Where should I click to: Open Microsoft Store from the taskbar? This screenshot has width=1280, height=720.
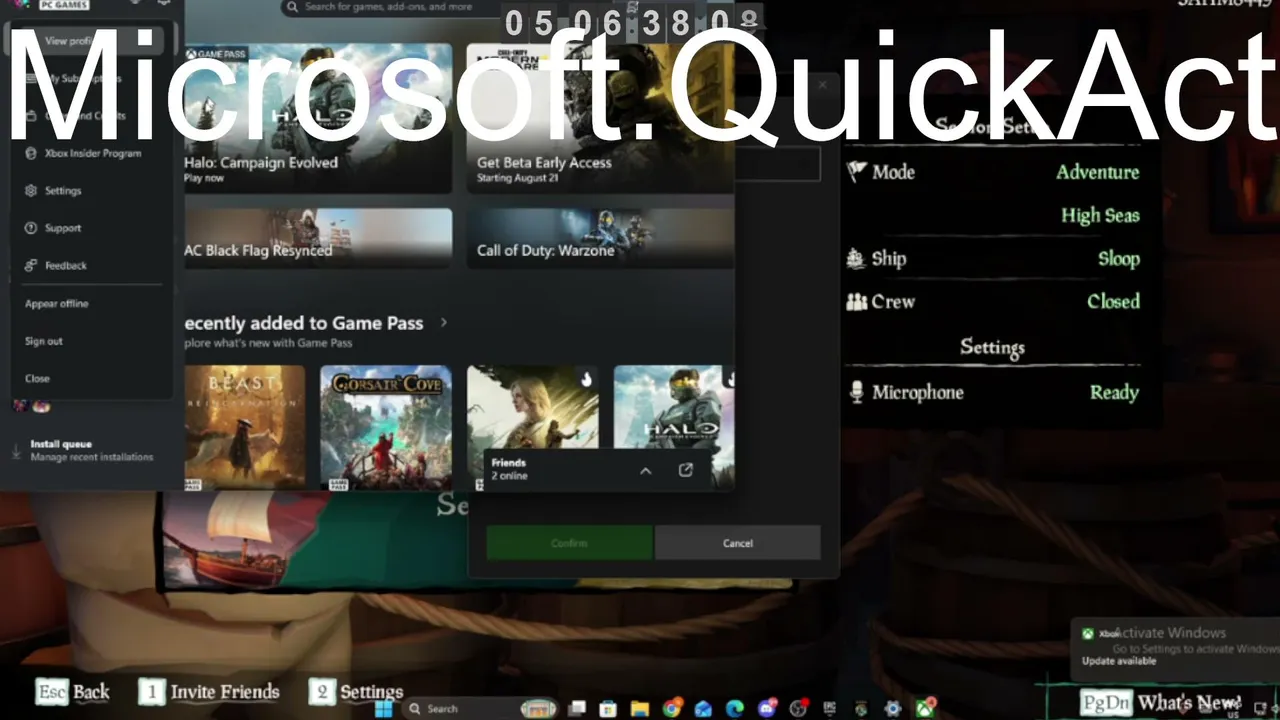607,709
